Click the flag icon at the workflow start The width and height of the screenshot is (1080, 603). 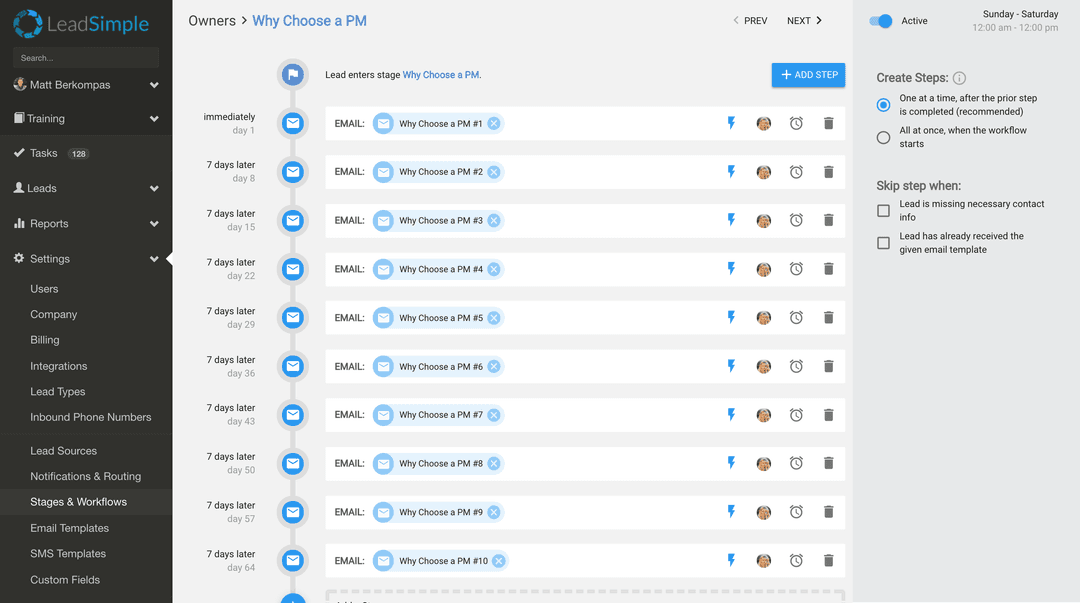tap(292, 74)
